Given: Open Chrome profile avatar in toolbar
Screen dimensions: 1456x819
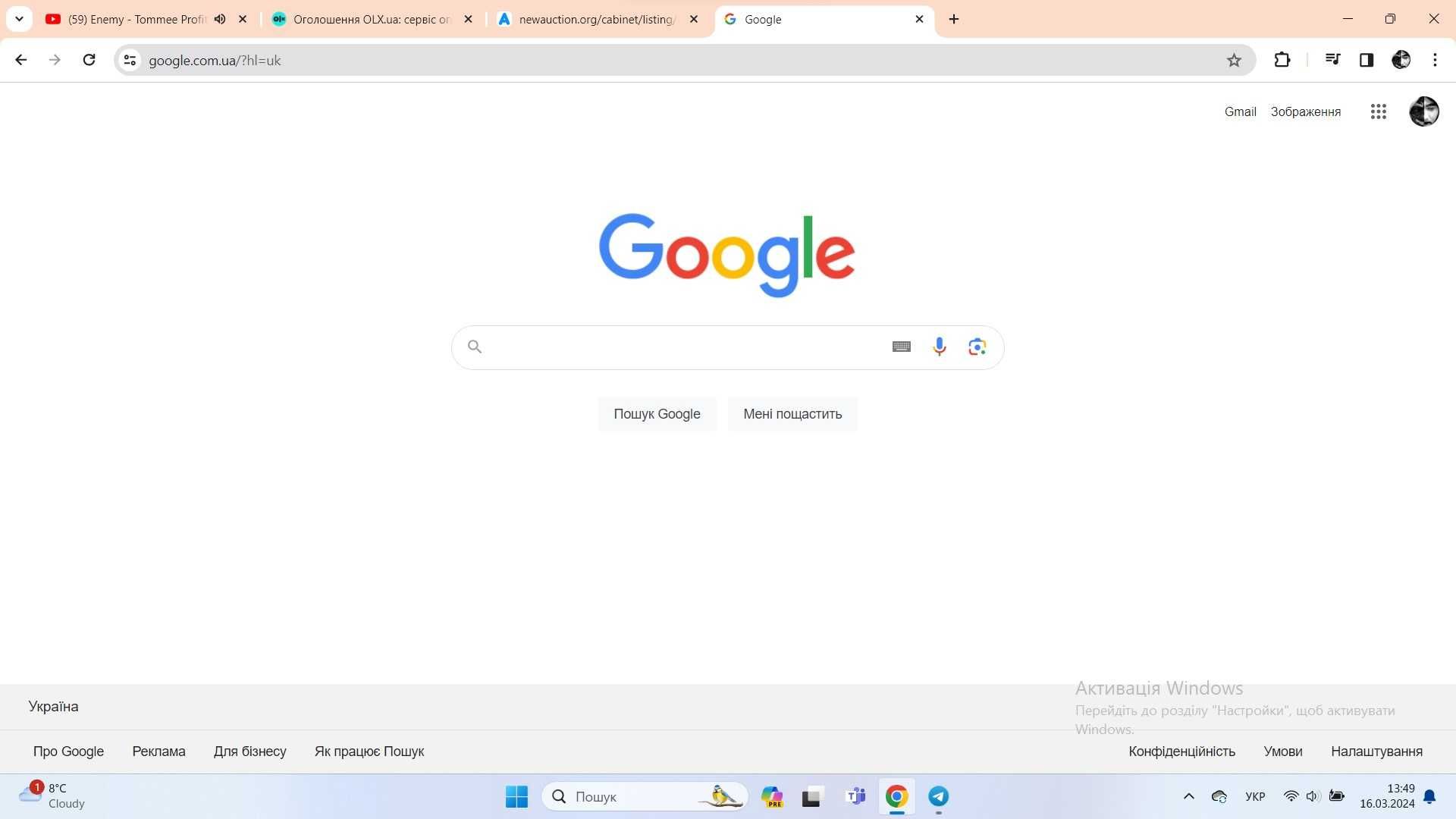Looking at the screenshot, I should click(x=1401, y=60).
